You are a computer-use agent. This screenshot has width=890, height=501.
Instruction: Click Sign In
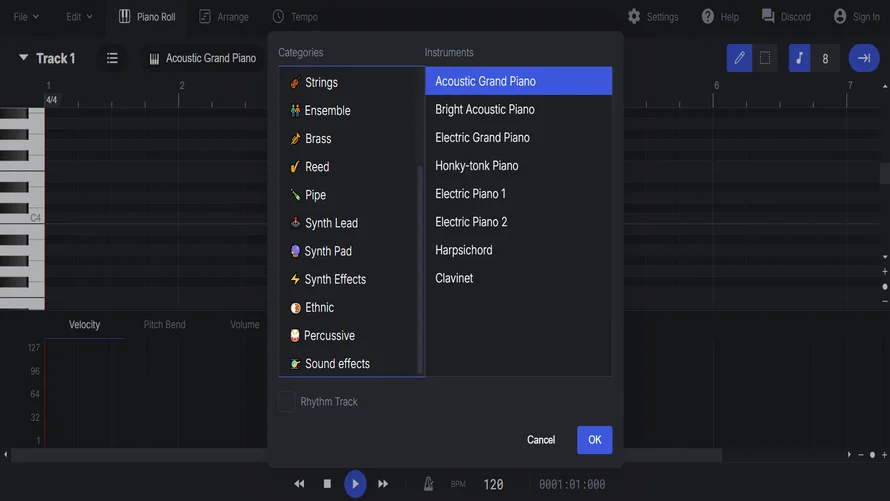(x=857, y=16)
